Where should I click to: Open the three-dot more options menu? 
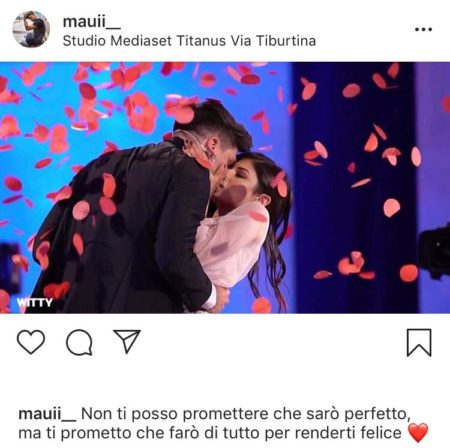(423, 29)
